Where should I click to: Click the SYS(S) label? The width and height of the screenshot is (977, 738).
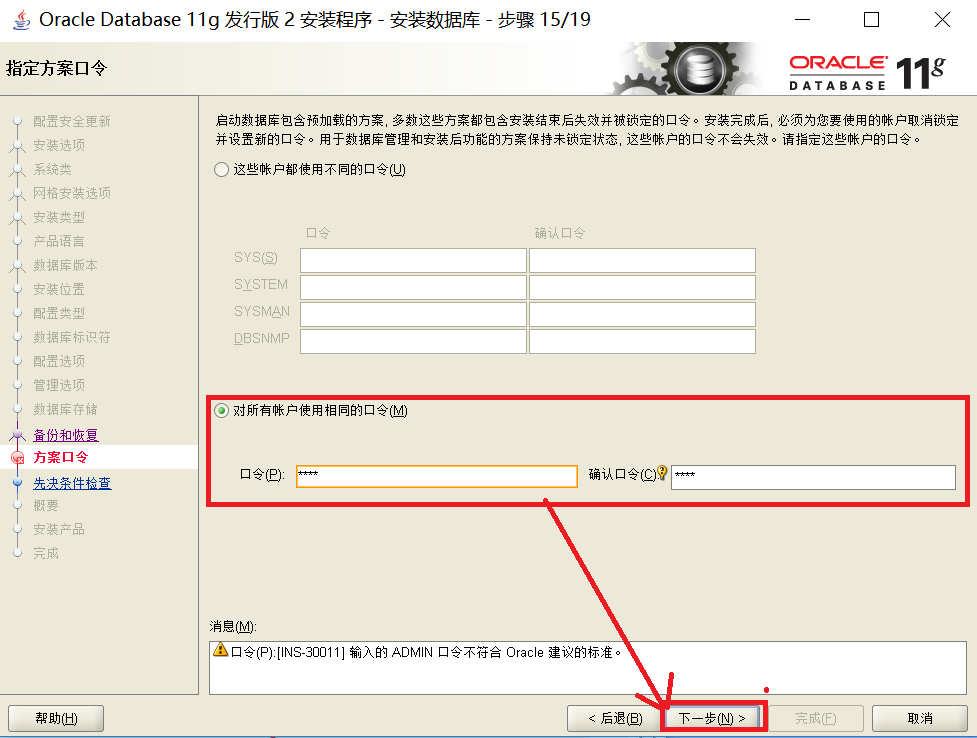255,257
